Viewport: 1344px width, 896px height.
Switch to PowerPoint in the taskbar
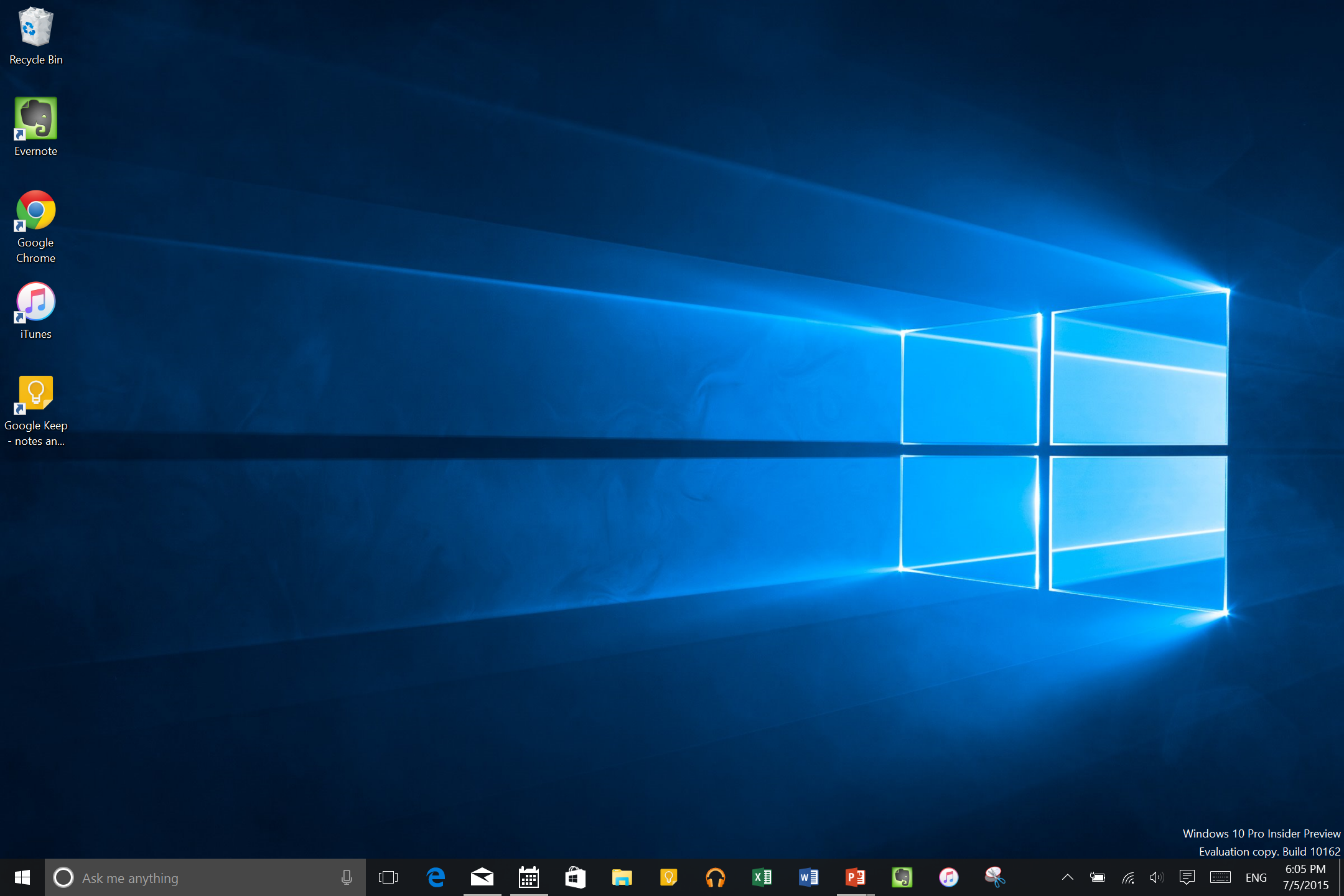click(856, 877)
